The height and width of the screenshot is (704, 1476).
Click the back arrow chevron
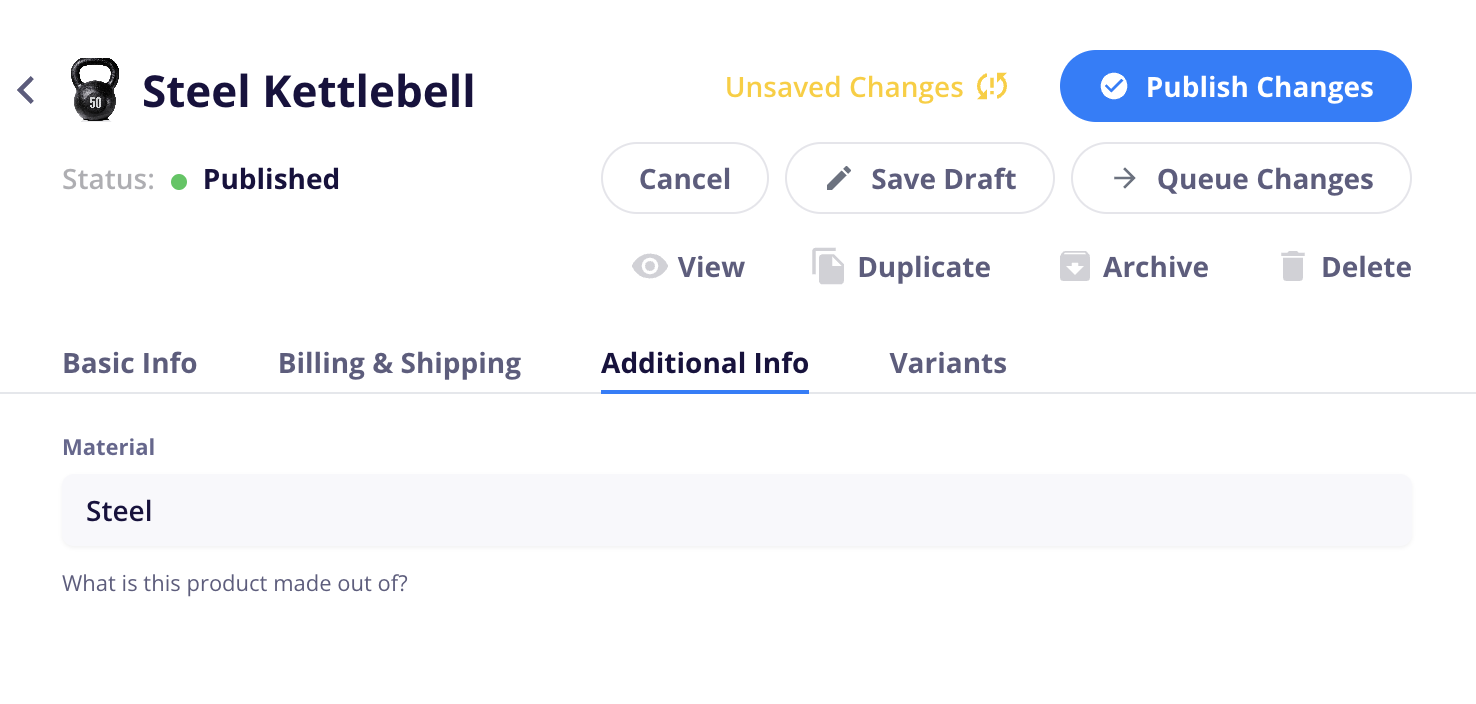click(x=26, y=90)
